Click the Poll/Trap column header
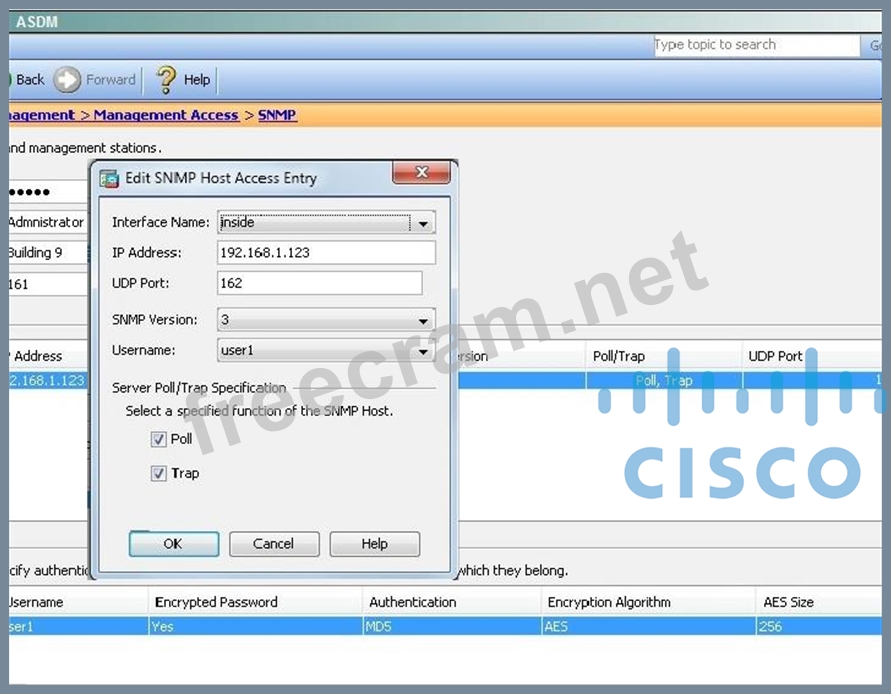891x694 pixels. click(621, 356)
